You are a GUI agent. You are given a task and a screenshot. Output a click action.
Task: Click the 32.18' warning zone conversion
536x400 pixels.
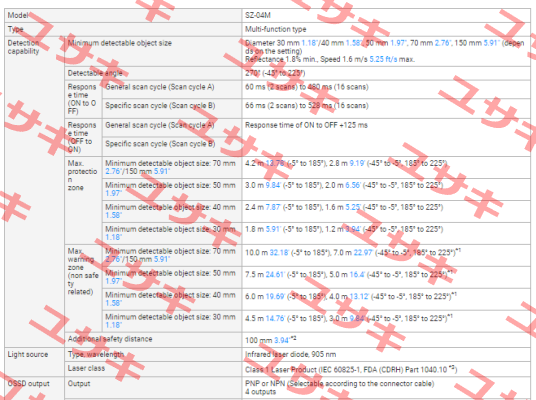click(279, 253)
